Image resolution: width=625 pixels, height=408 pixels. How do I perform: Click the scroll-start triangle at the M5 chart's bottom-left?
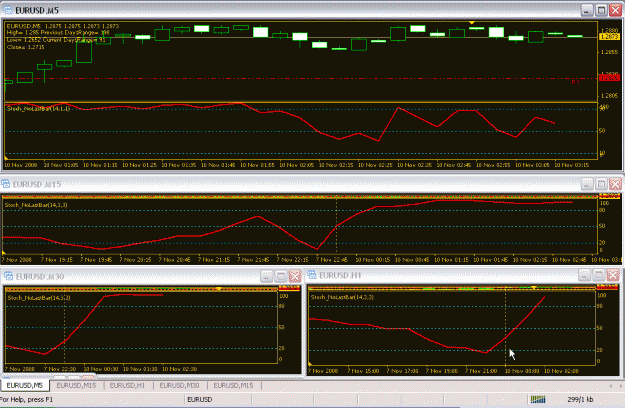point(6,158)
